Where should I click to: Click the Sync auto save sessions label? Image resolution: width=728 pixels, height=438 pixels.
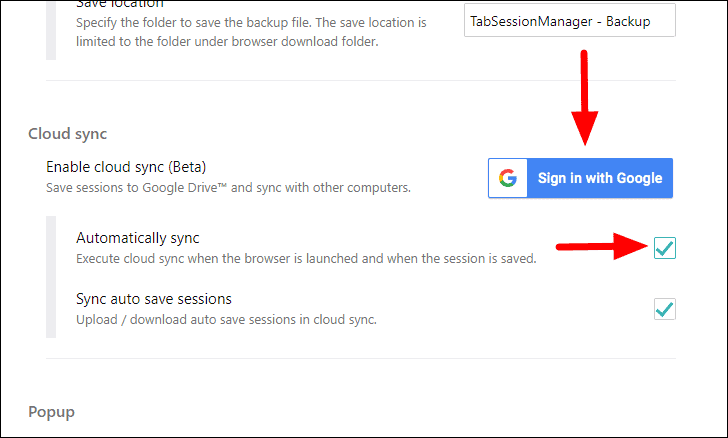[154, 299]
